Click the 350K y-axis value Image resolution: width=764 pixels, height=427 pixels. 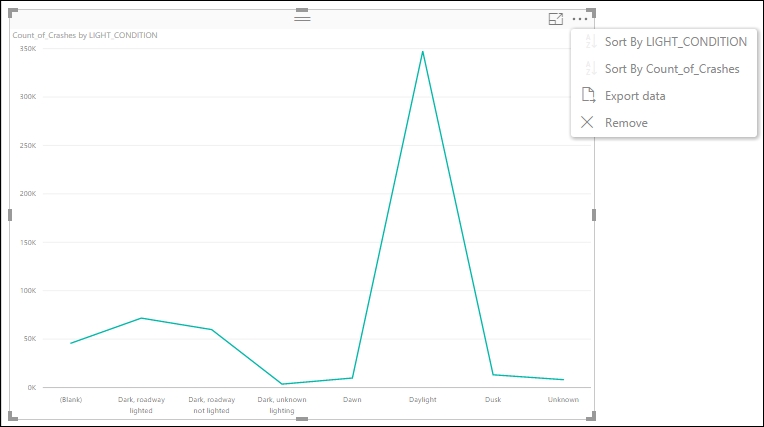pyautogui.click(x=28, y=49)
